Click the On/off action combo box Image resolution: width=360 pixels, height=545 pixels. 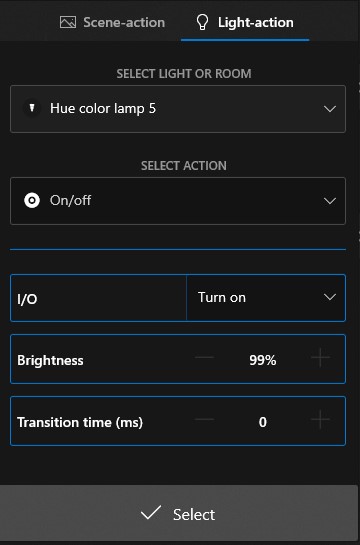pos(178,201)
